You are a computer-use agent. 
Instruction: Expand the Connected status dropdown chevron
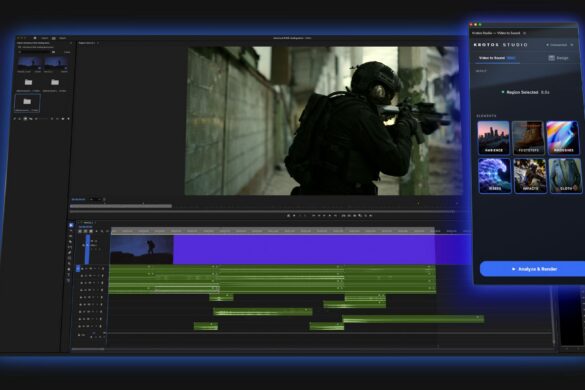coord(572,45)
